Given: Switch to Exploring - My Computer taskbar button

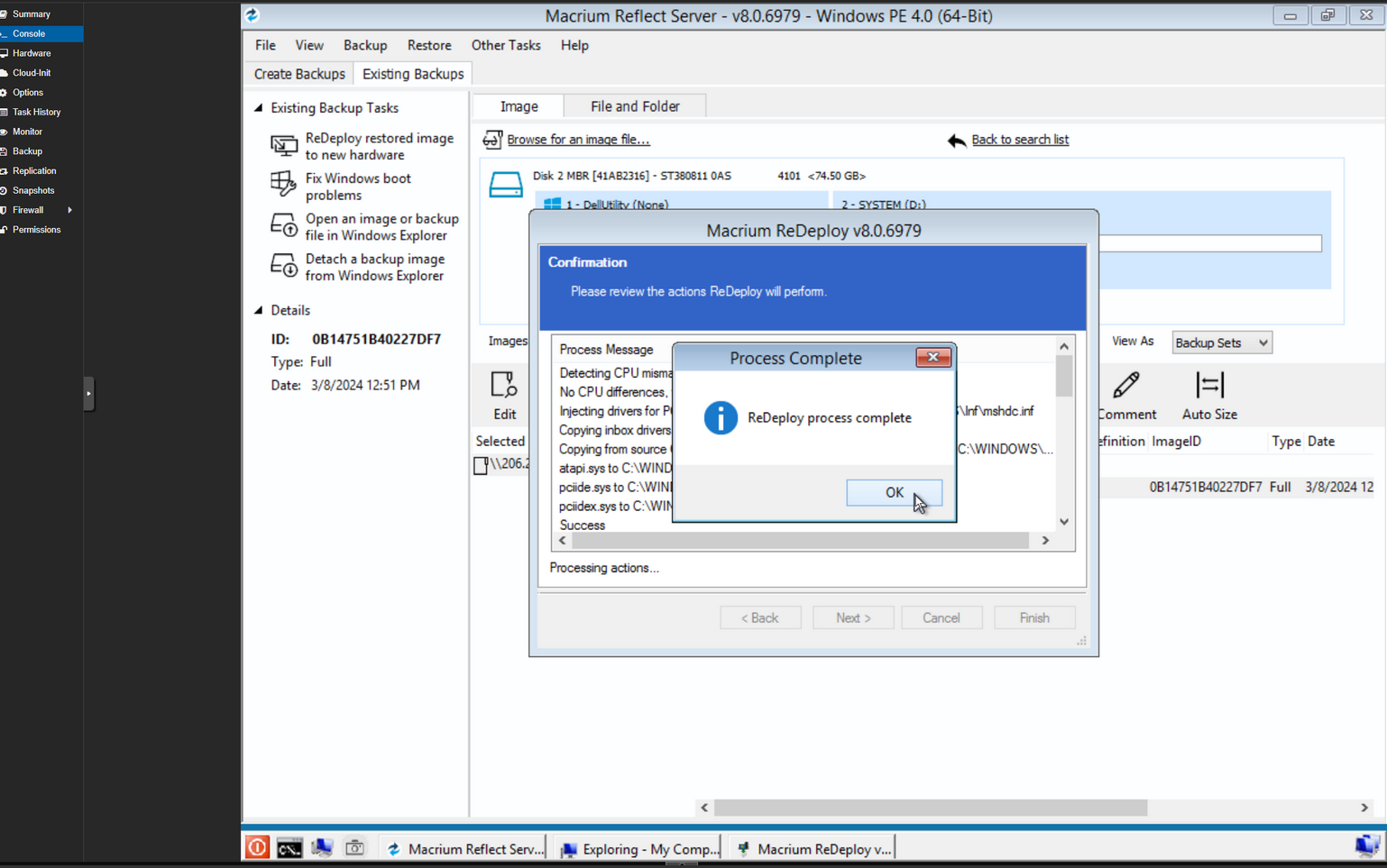Looking at the screenshot, I should click(638, 848).
